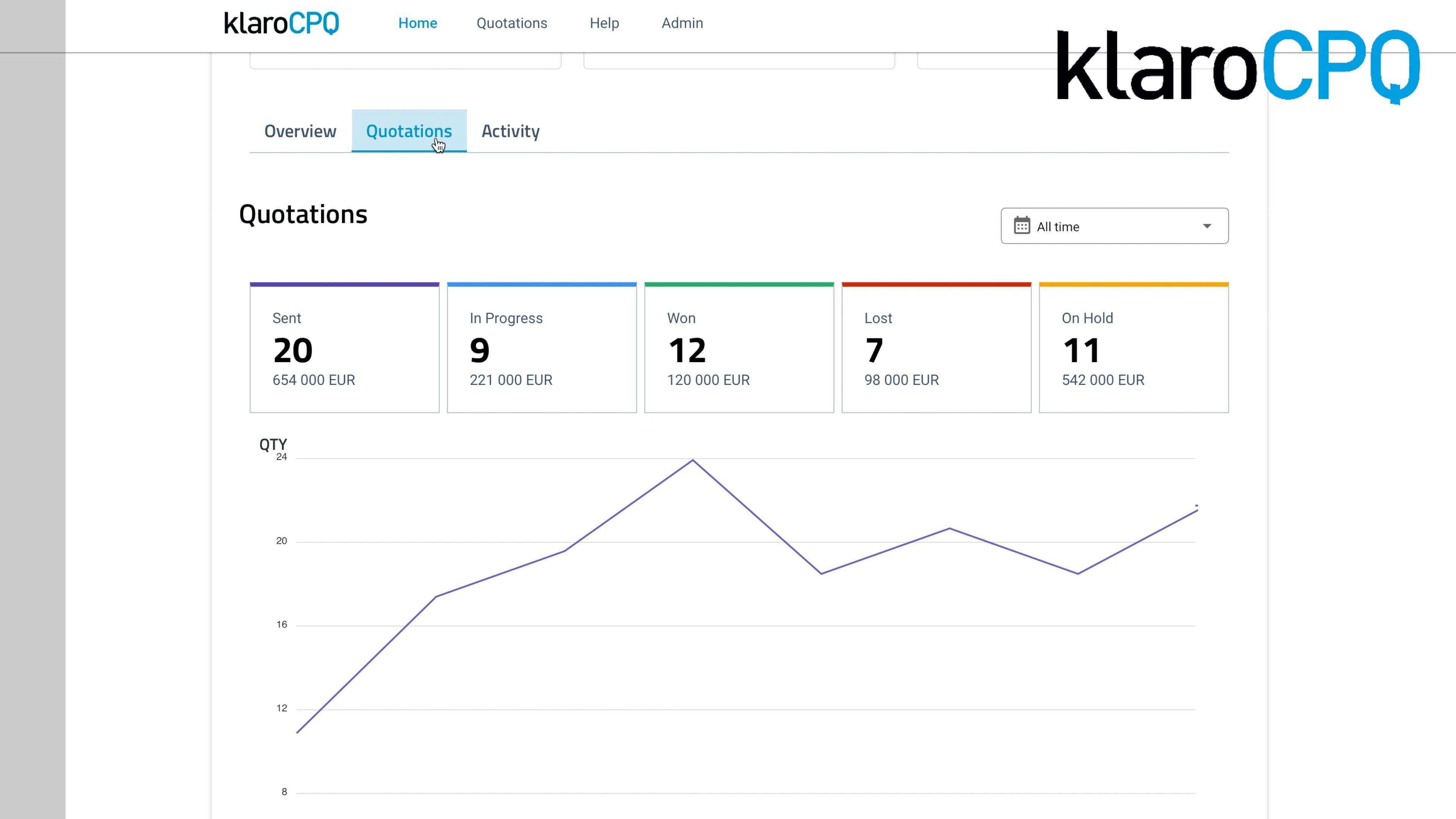Open the Help section
This screenshot has width=1456, height=819.
click(604, 23)
